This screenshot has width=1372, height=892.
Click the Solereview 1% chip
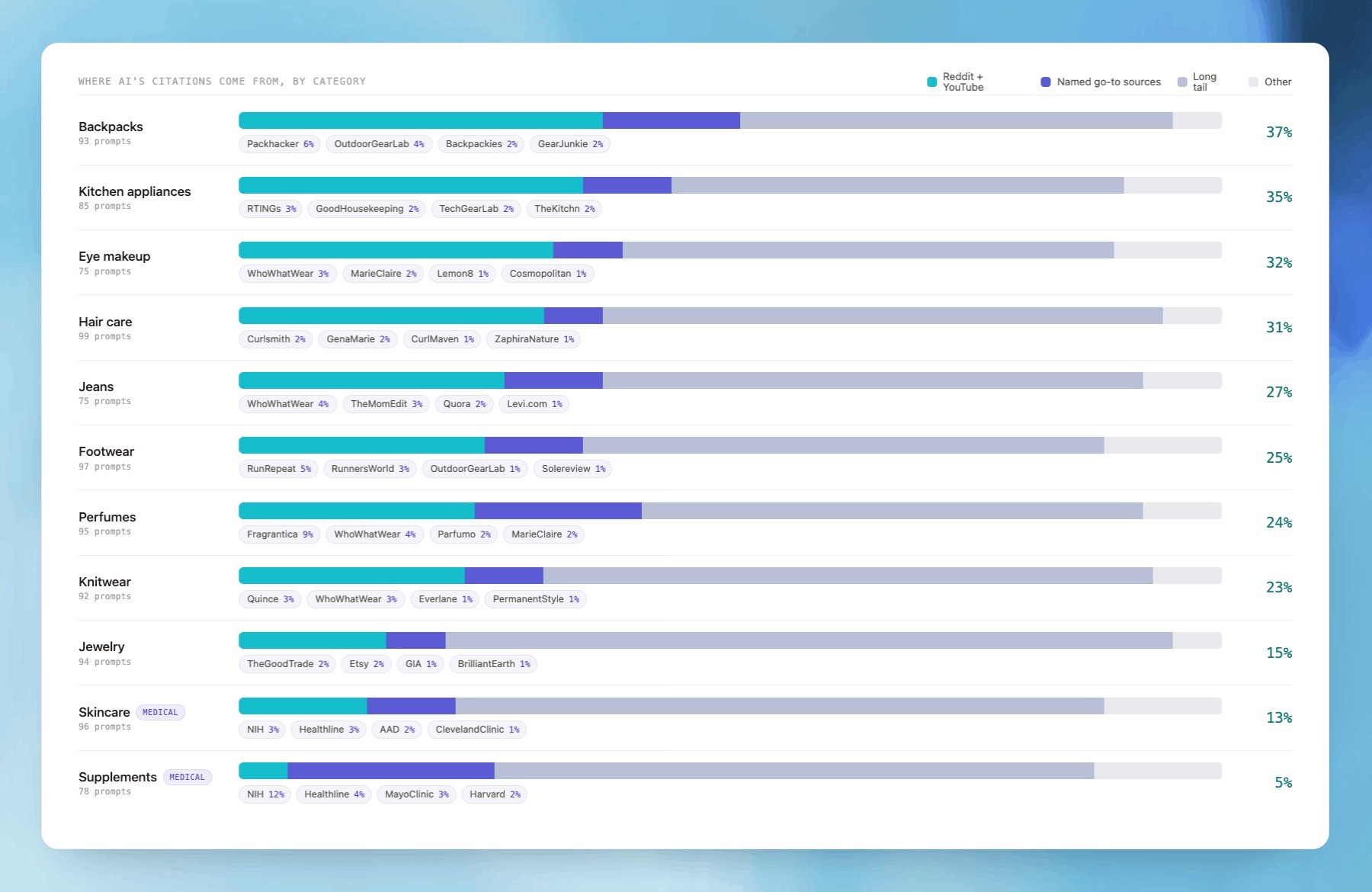[x=573, y=469]
